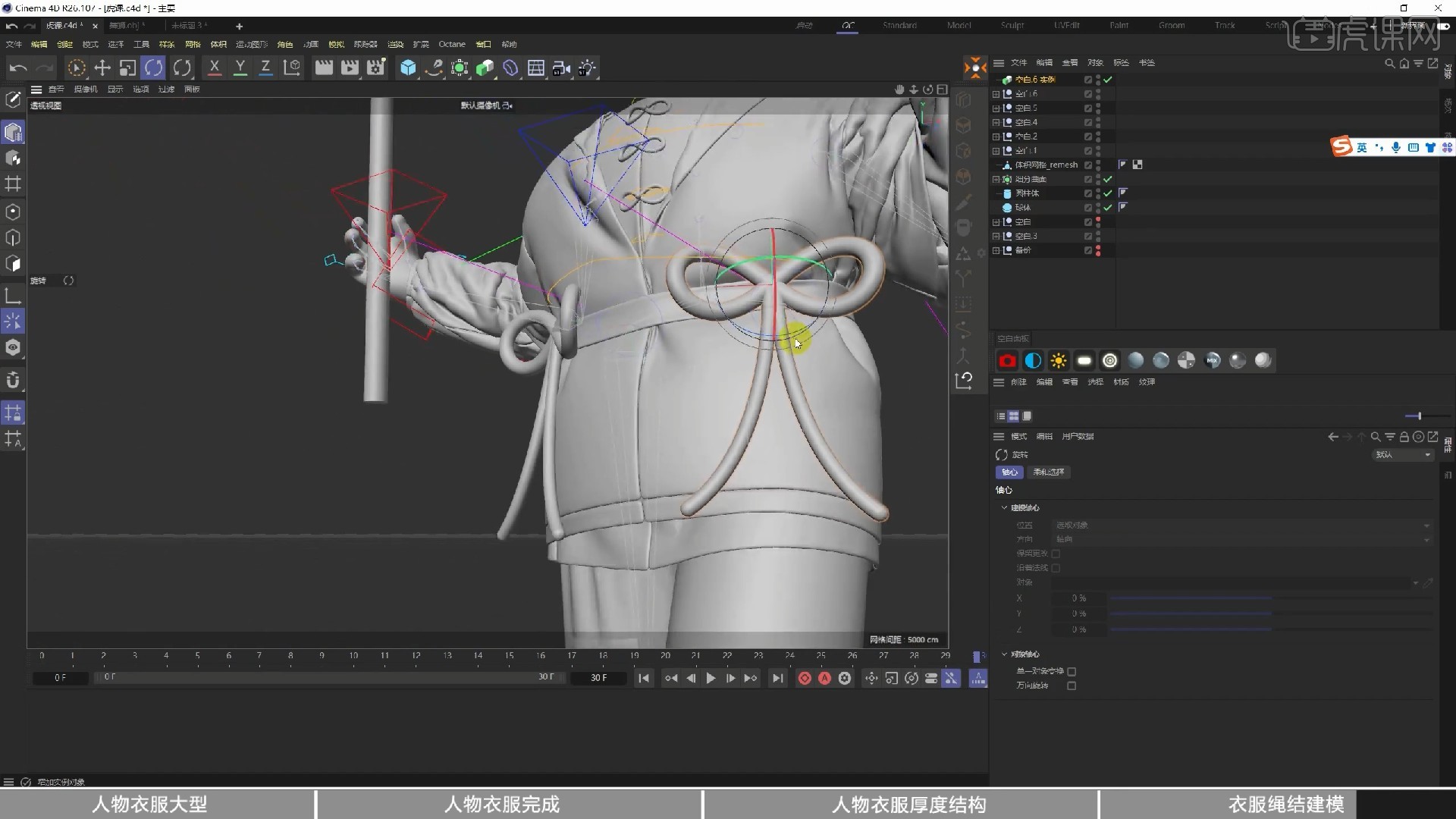Open the render to picture viewer clapboard

pyautogui.click(x=350, y=68)
